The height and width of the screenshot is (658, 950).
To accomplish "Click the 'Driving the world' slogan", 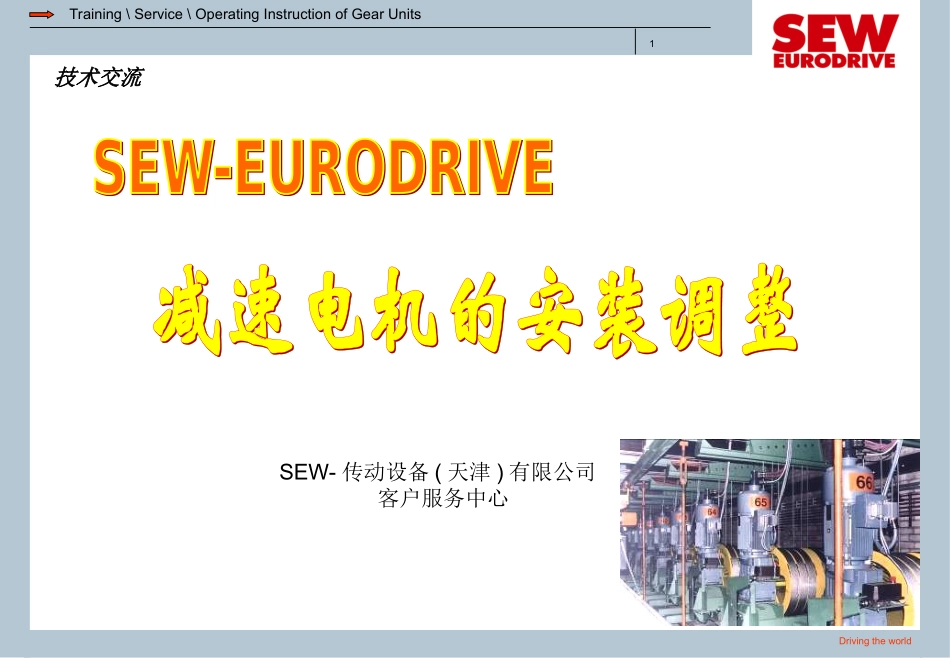I will 875,641.
